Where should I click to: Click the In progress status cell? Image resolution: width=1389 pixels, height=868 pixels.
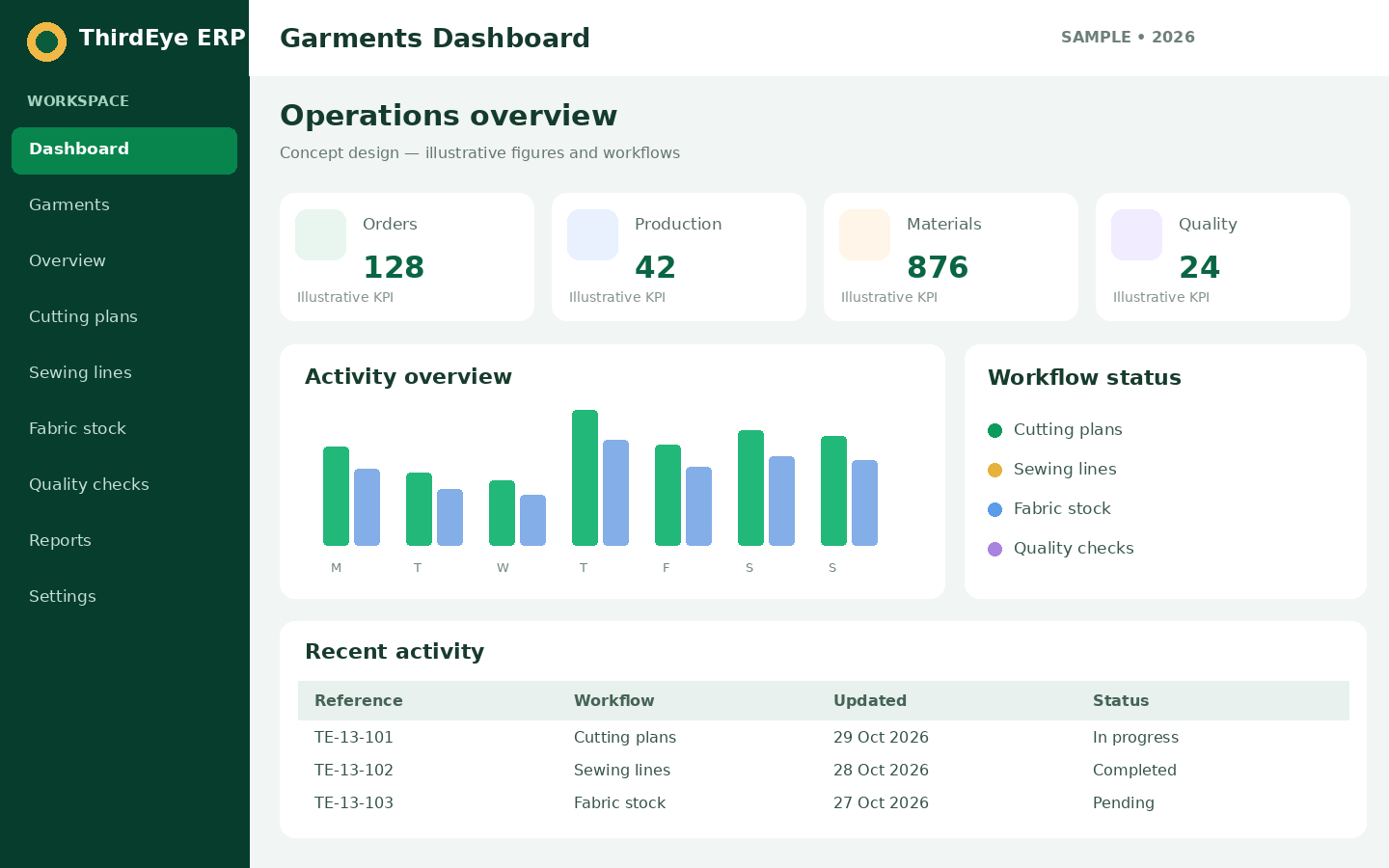coord(1135,738)
